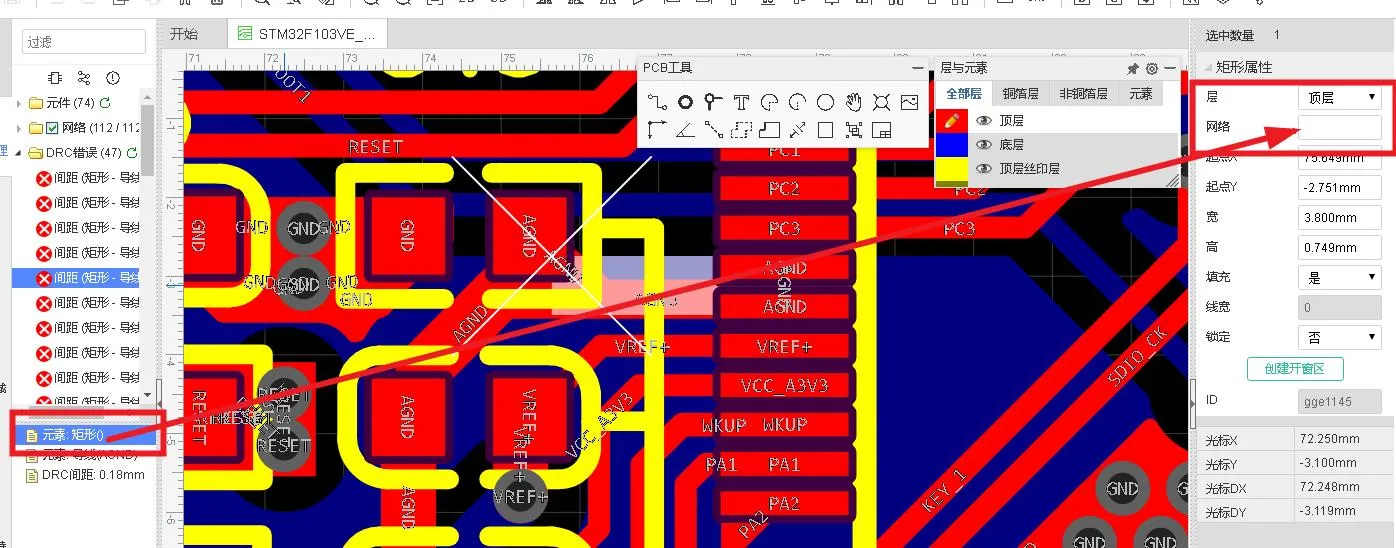
Task: Click the 创建开窗区 button
Action: point(1294,369)
